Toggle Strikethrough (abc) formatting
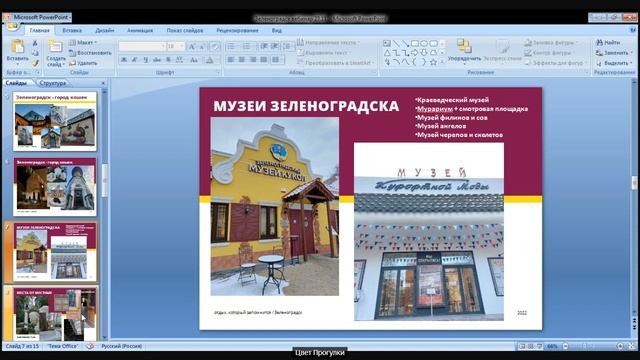 point(157,60)
